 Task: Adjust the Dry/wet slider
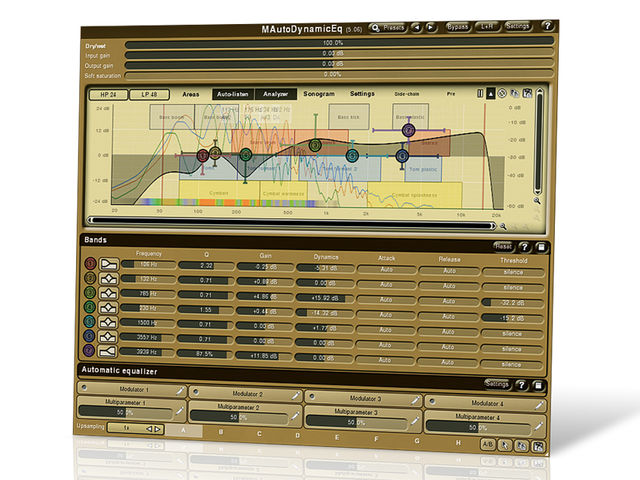click(x=339, y=42)
